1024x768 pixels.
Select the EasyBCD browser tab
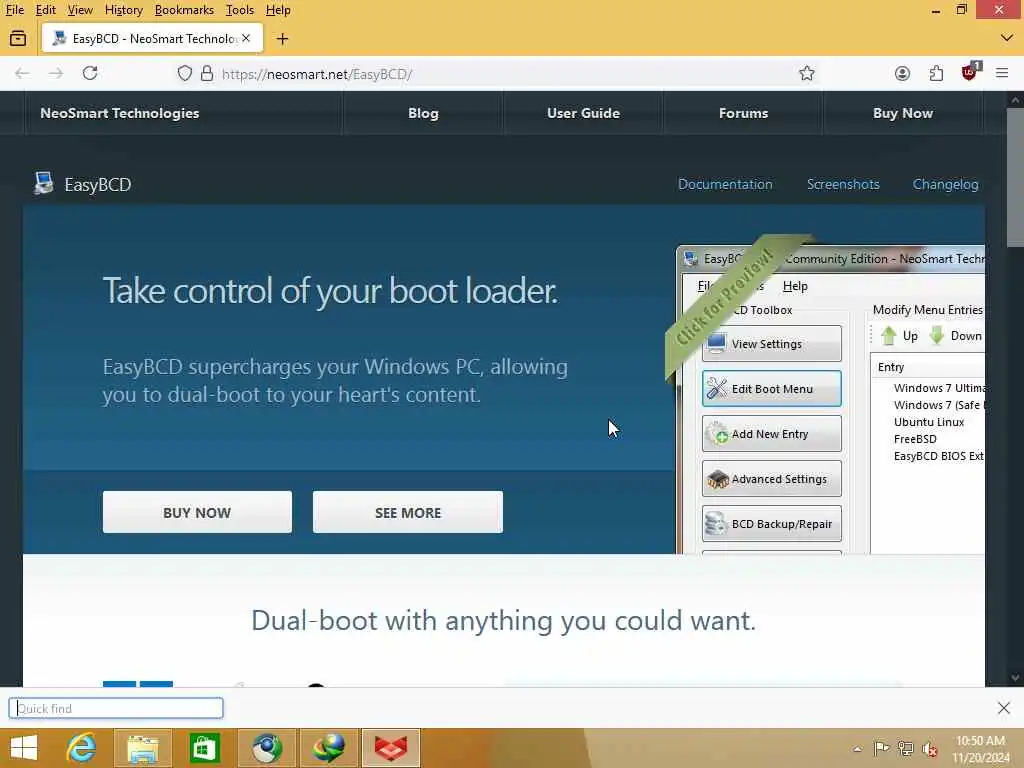click(152, 39)
